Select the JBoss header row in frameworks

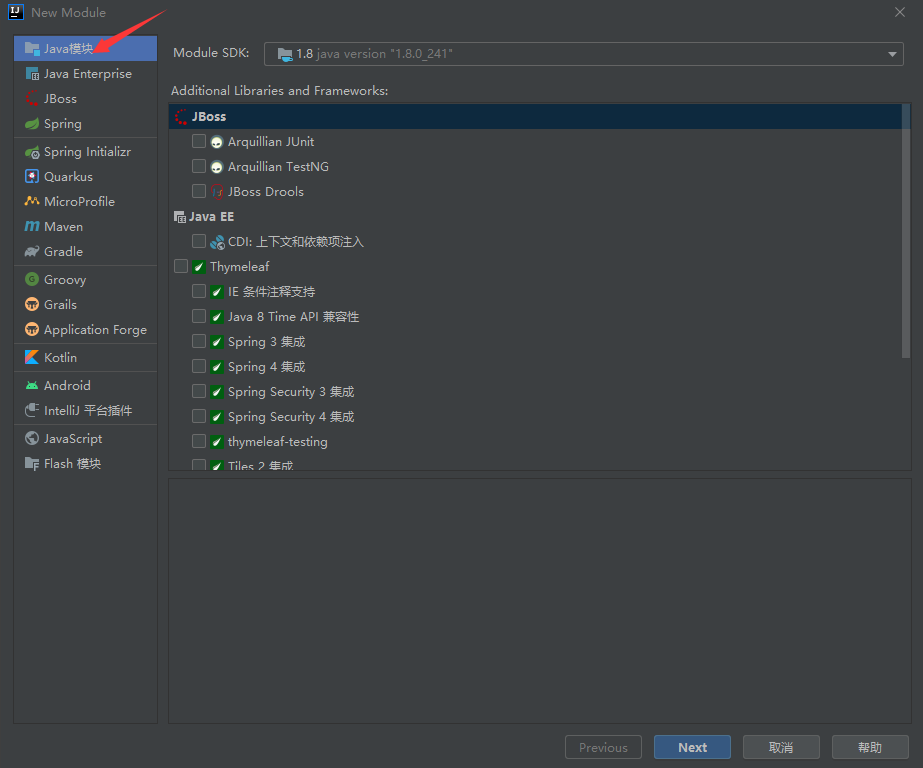535,117
